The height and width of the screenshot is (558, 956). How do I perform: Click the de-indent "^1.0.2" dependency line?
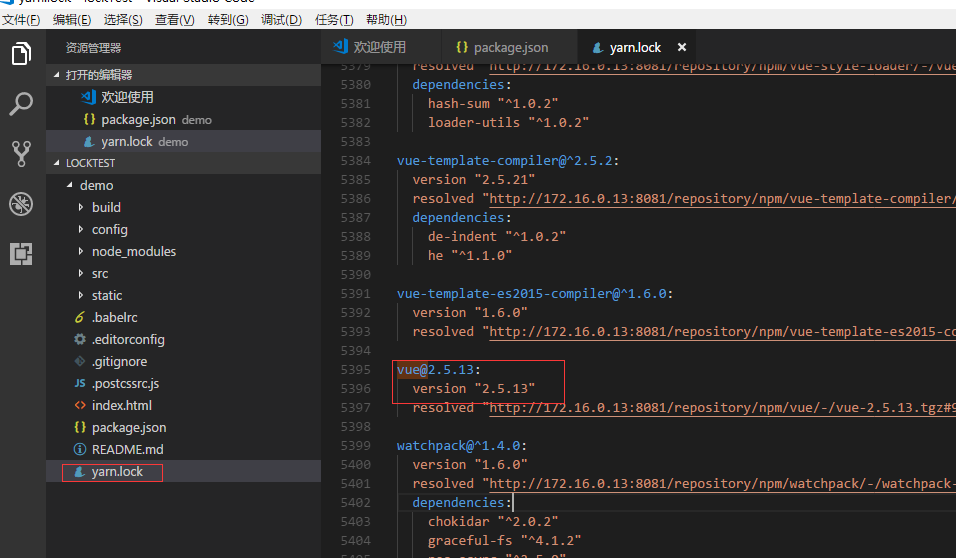pos(497,237)
